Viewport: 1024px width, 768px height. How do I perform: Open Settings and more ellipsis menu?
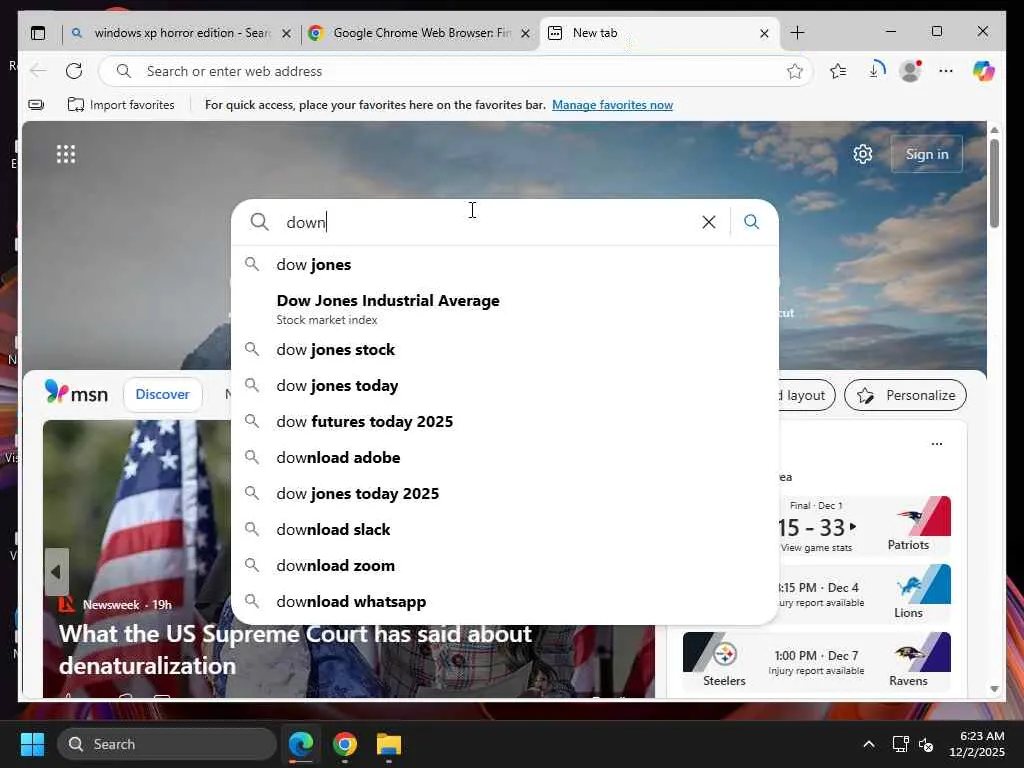click(946, 71)
